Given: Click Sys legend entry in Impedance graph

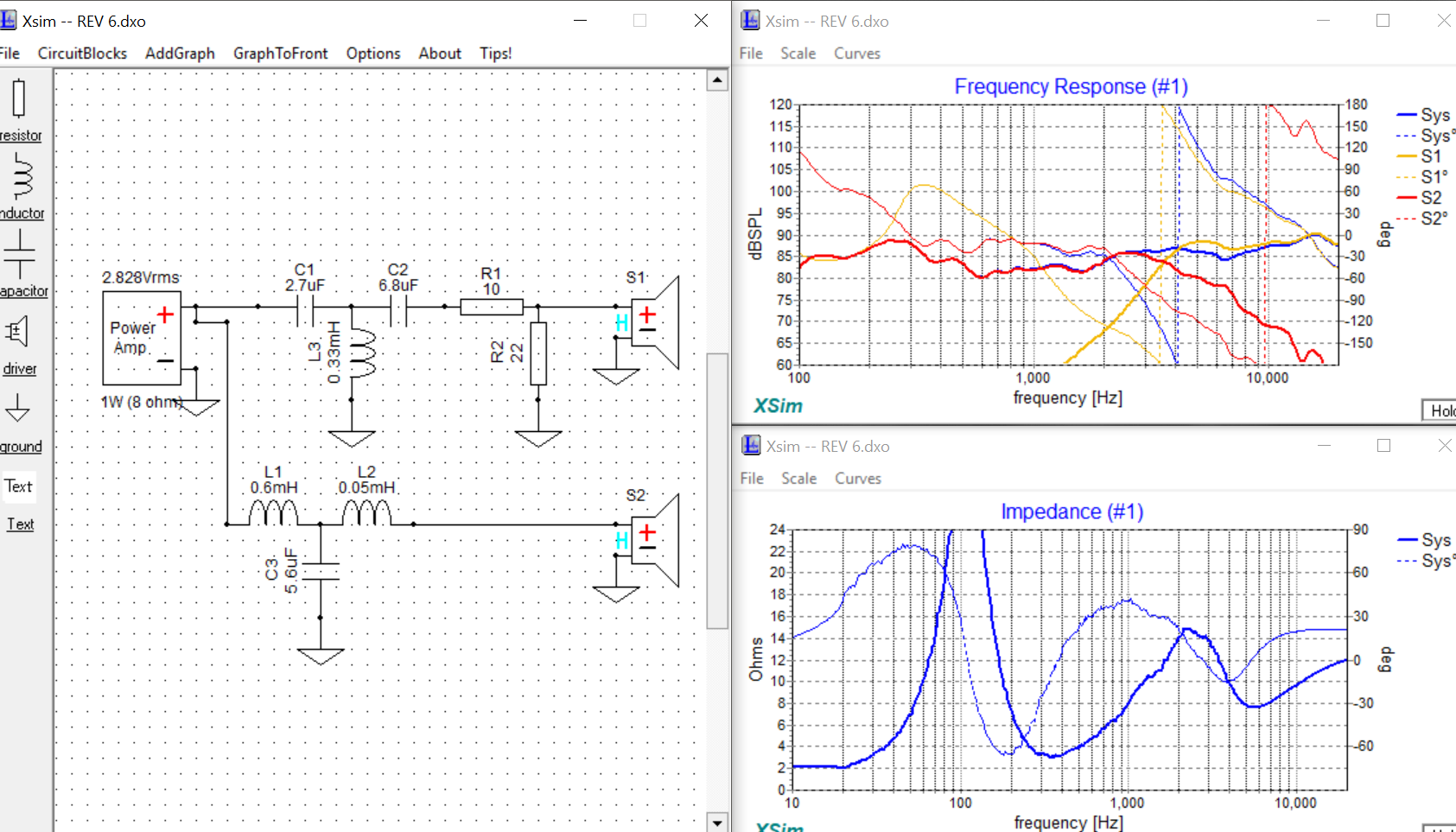Looking at the screenshot, I should point(1425,540).
